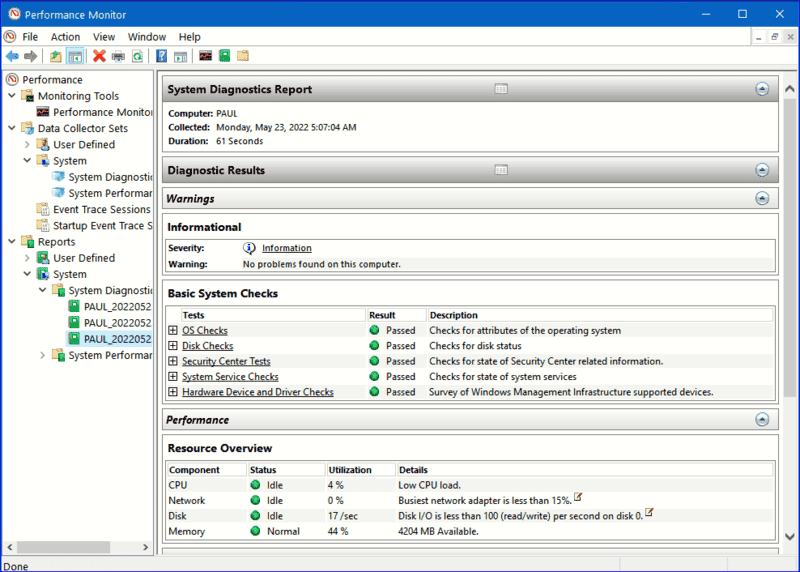
Task: Select System Performance under Data Collector Sets
Action: [102, 193]
